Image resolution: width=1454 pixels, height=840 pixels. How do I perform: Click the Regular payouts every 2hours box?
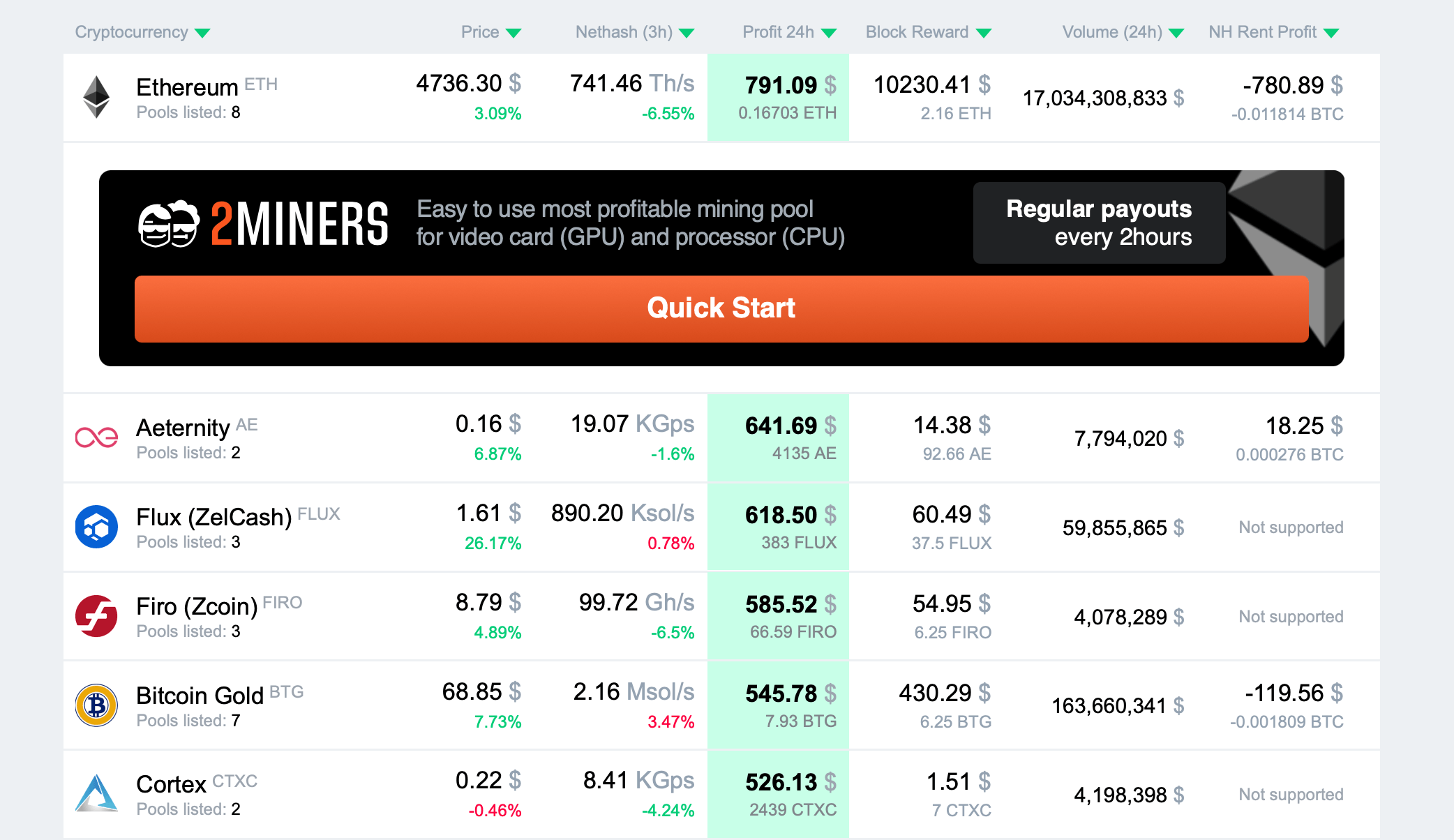coord(1099,223)
